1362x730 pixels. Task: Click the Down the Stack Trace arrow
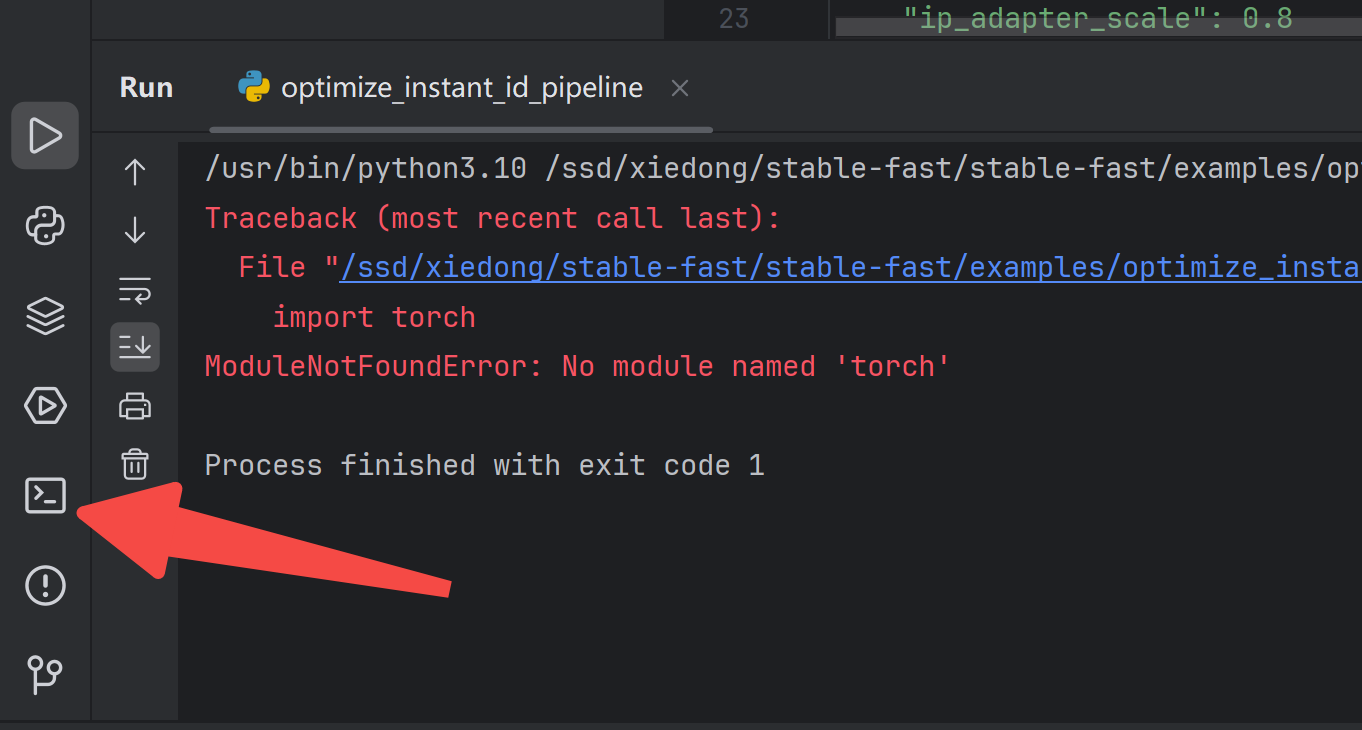click(135, 230)
